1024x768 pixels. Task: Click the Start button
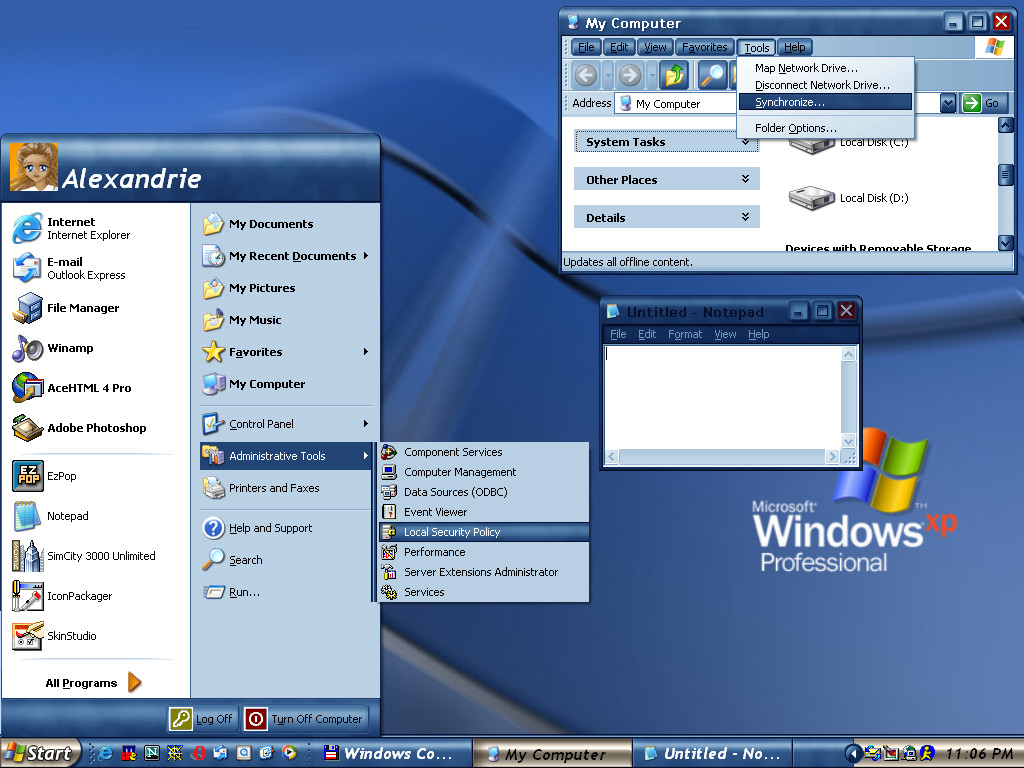pos(40,753)
